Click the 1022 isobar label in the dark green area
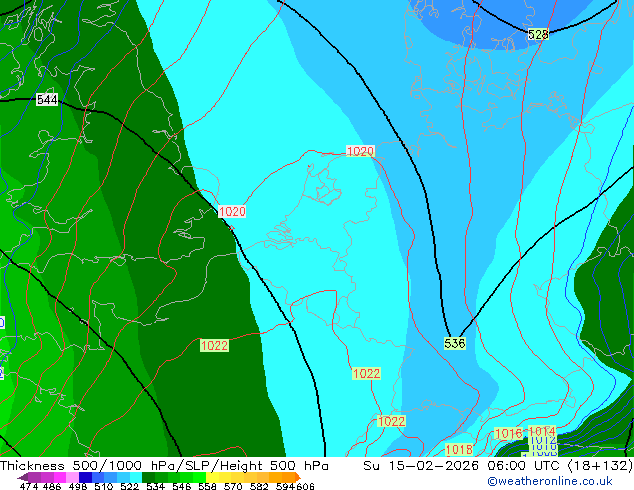This screenshot has width=634, height=490. tap(214, 346)
